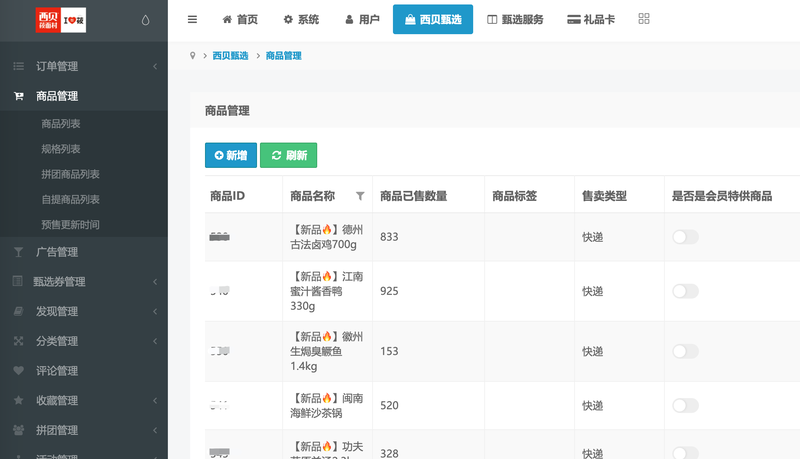Open the 首页 home tab
800x459 pixels.
pyautogui.click(x=240, y=19)
